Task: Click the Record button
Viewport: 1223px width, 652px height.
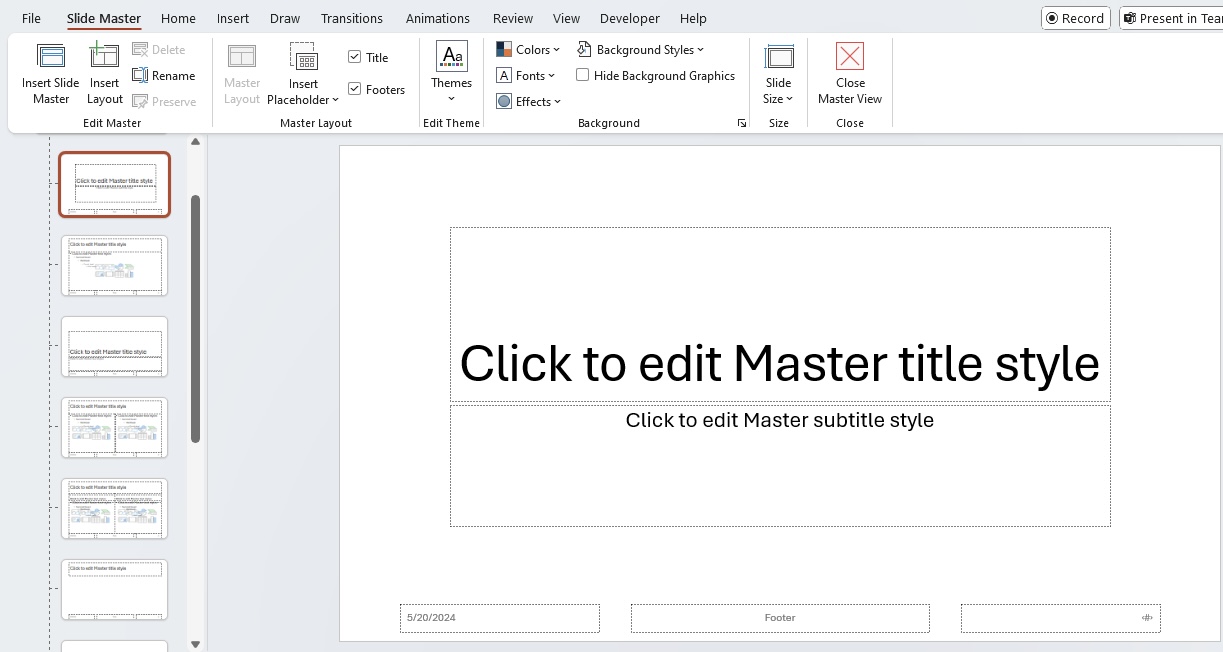Action: 1075,18
